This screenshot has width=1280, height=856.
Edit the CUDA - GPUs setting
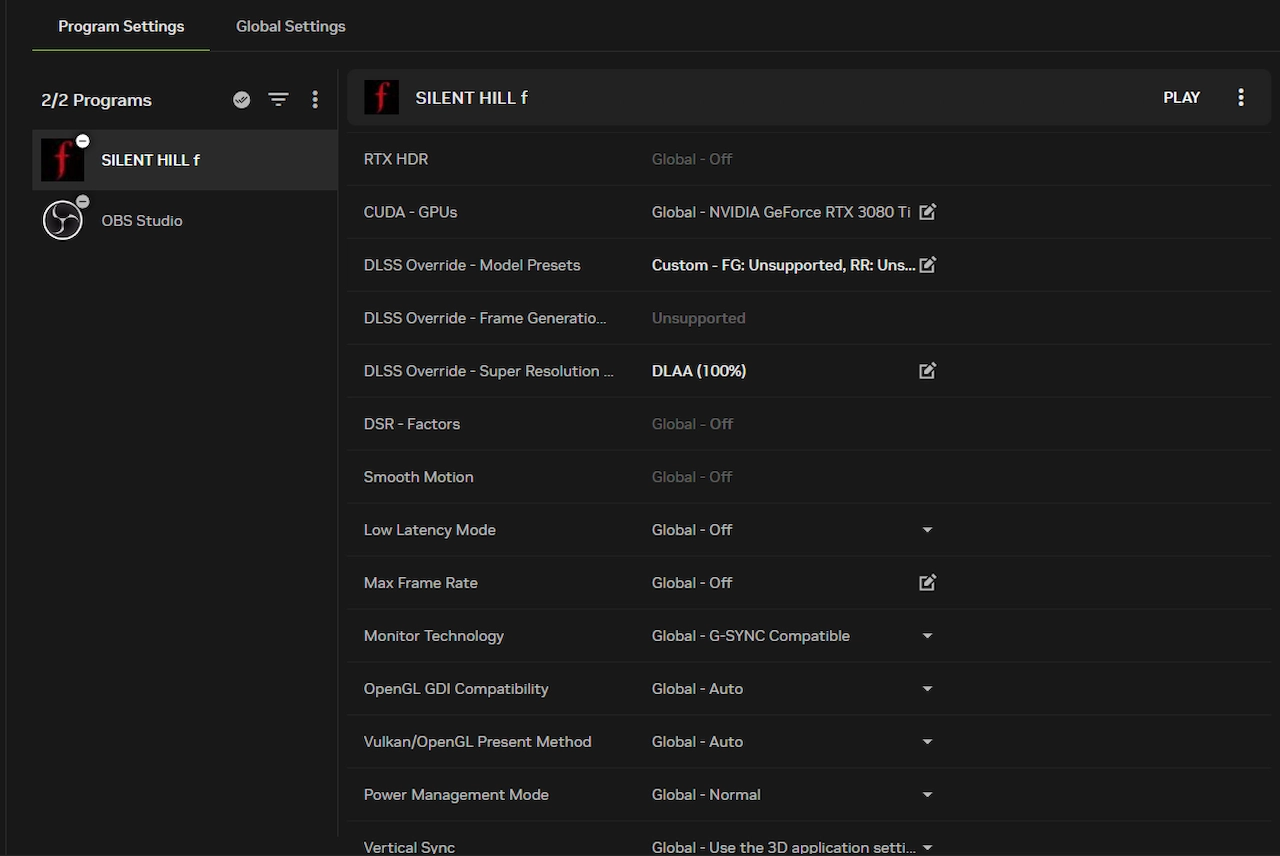[x=927, y=212]
